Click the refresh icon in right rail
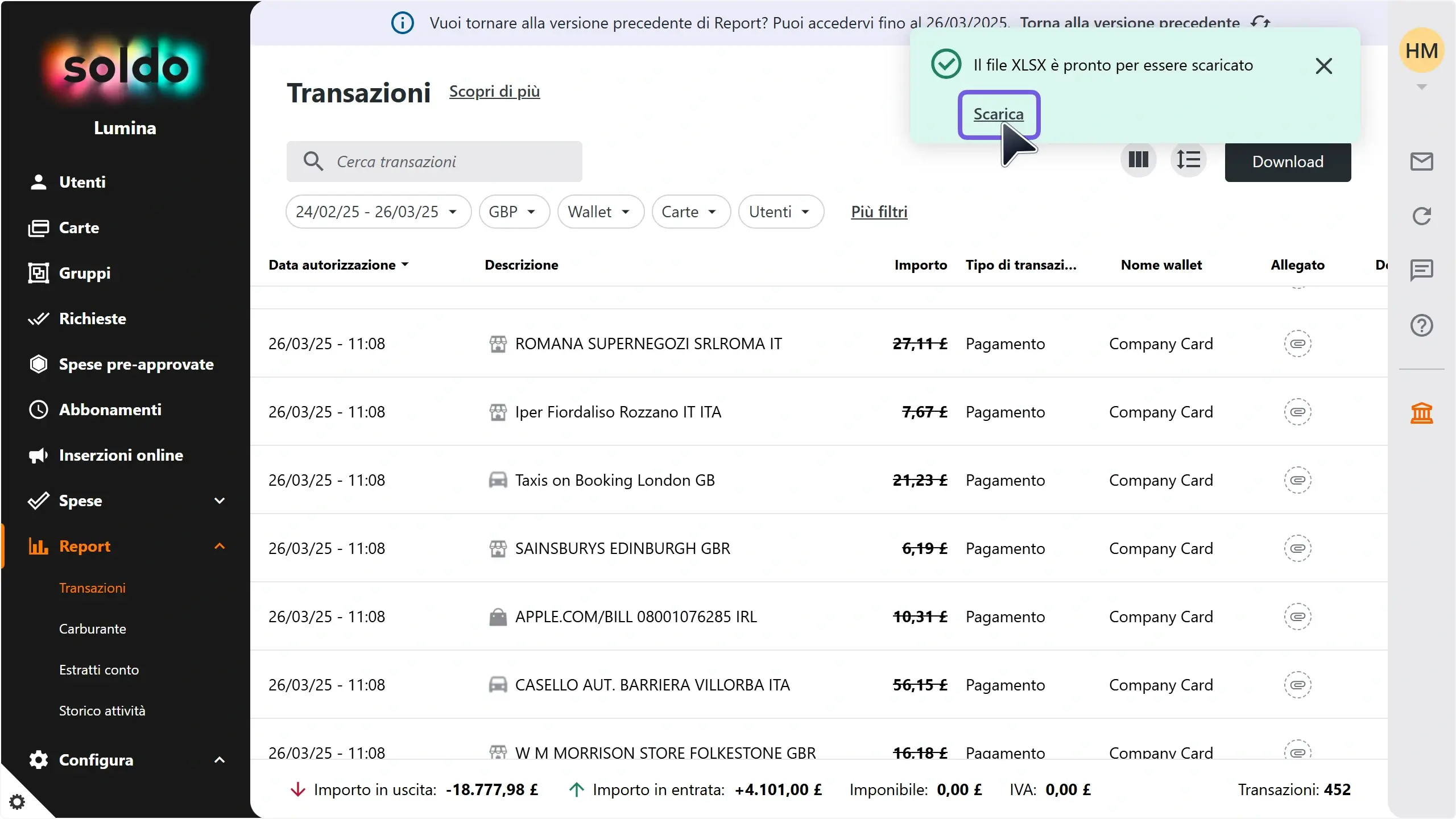 click(x=1421, y=216)
